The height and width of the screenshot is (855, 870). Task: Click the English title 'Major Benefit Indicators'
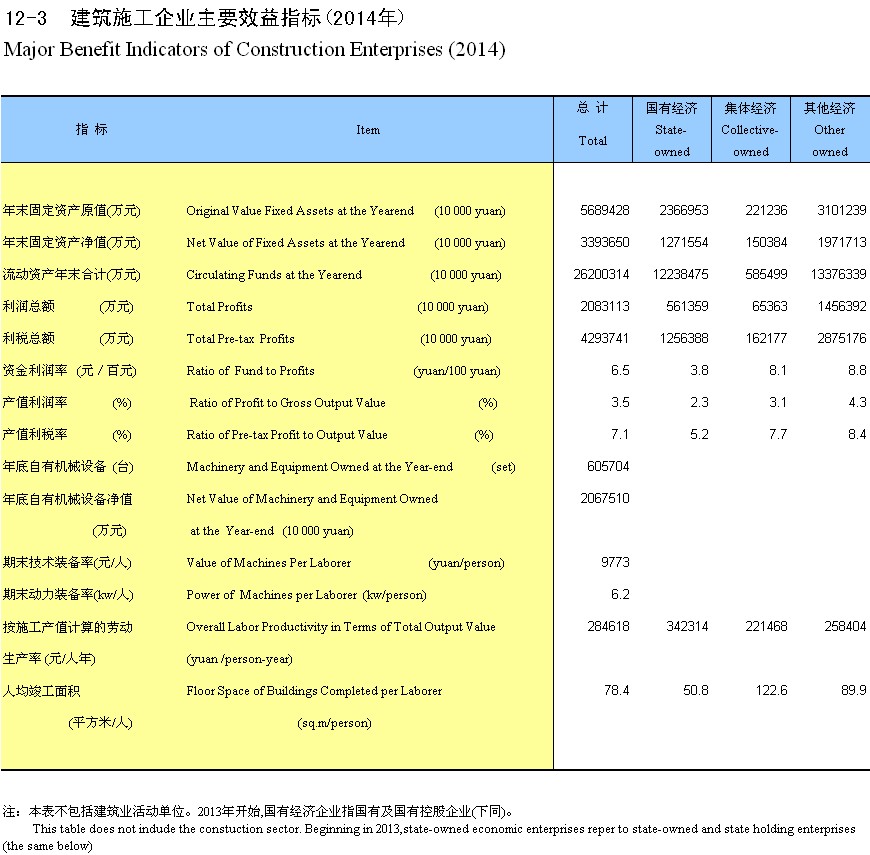point(255,49)
